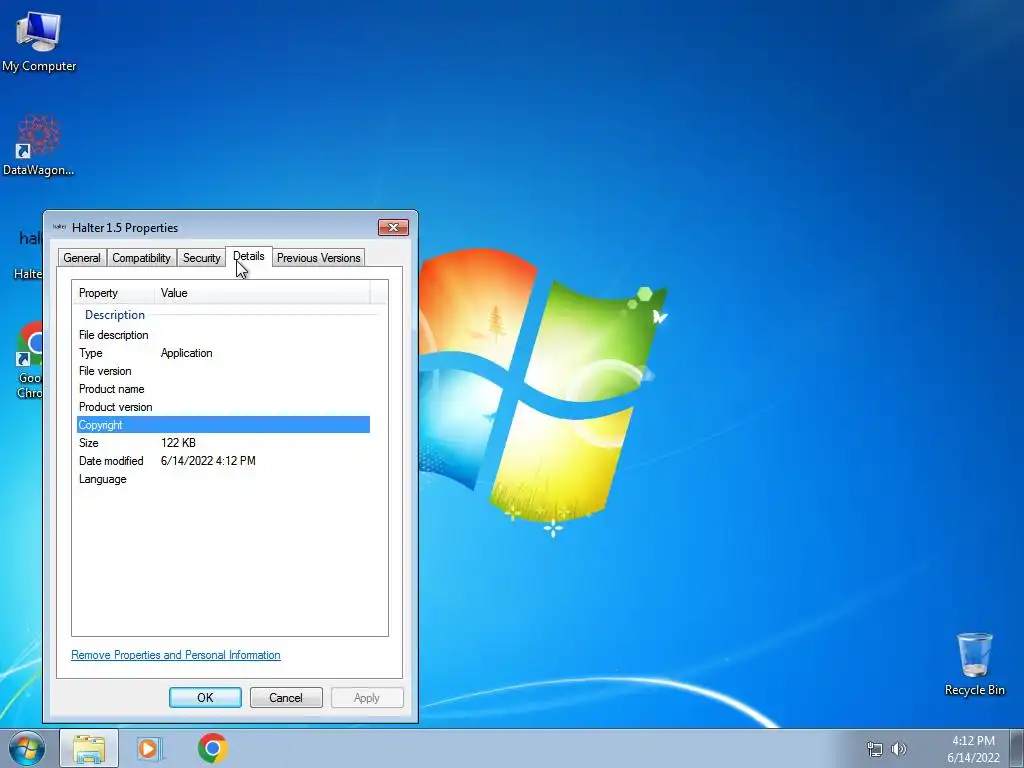Open the Recycle Bin icon
Image resolution: width=1024 pixels, height=768 pixels.
pos(974,664)
